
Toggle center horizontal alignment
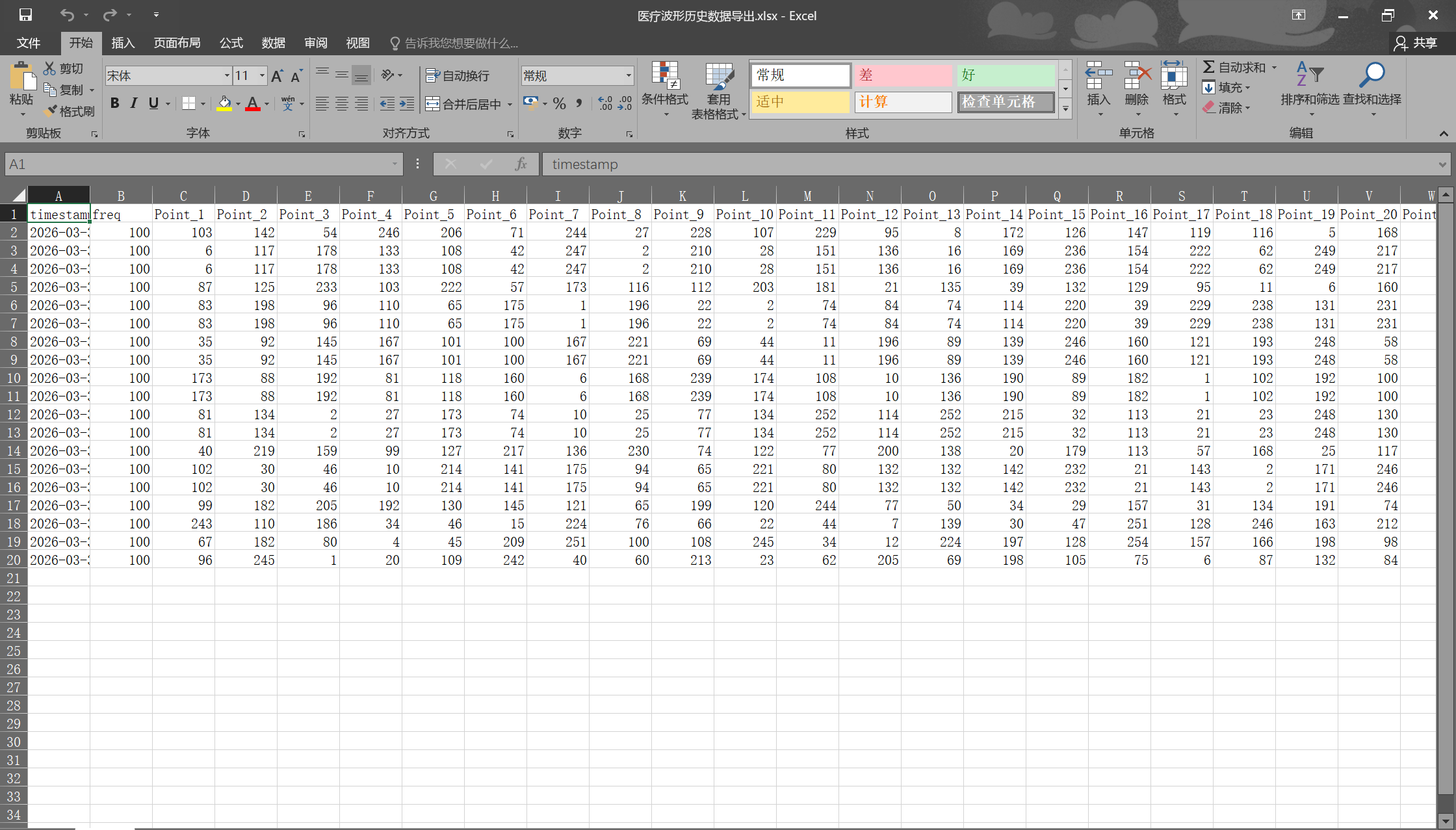coord(342,103)
